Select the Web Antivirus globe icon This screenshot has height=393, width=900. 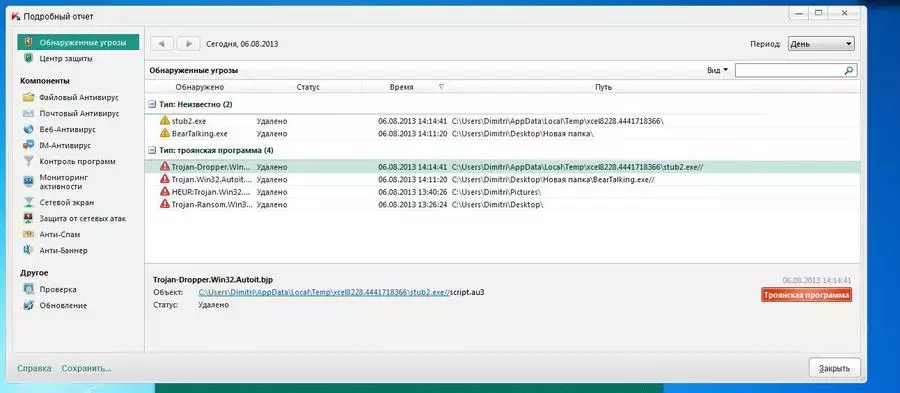coord(29,130)
